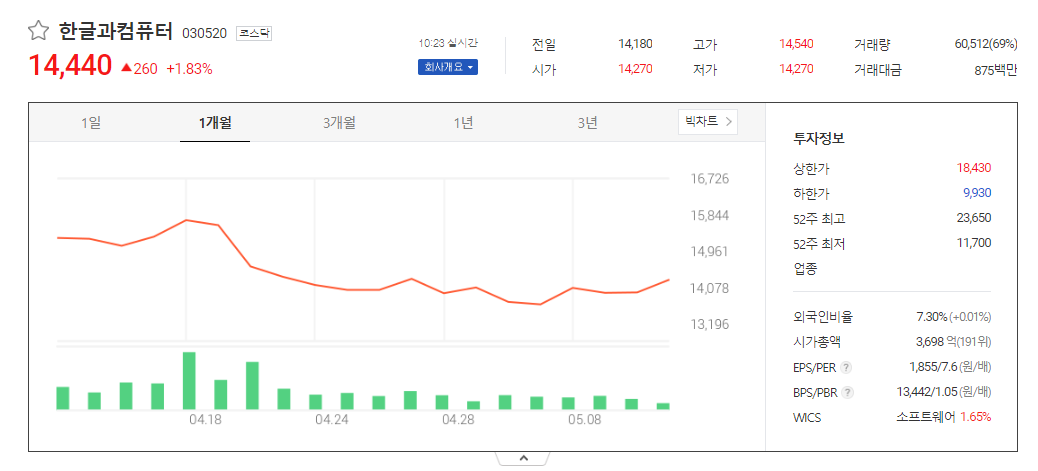Click the 16,726 price axis label
The width and height of the screenshot is (1038, 471).
click(709, 179)
